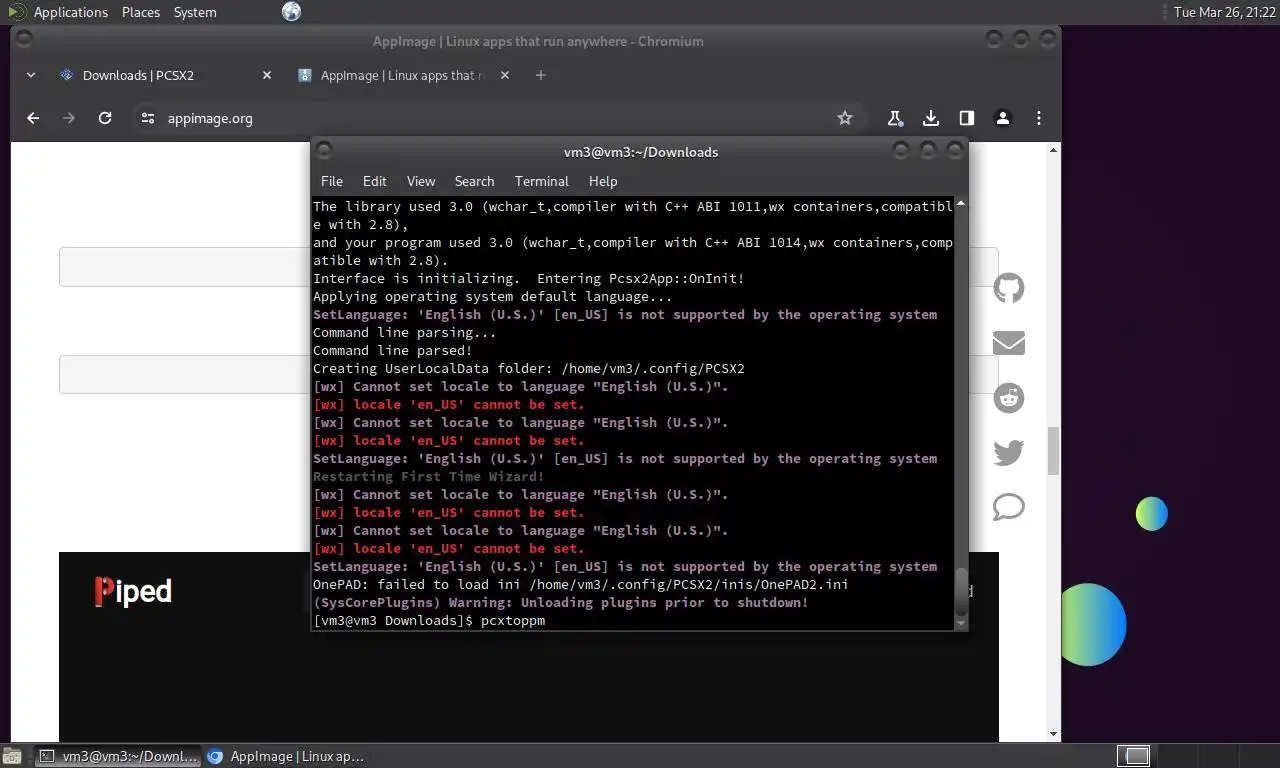Open the Places menu
The height and width of the screenshot is (768, 1280).
tap(141, 12)
